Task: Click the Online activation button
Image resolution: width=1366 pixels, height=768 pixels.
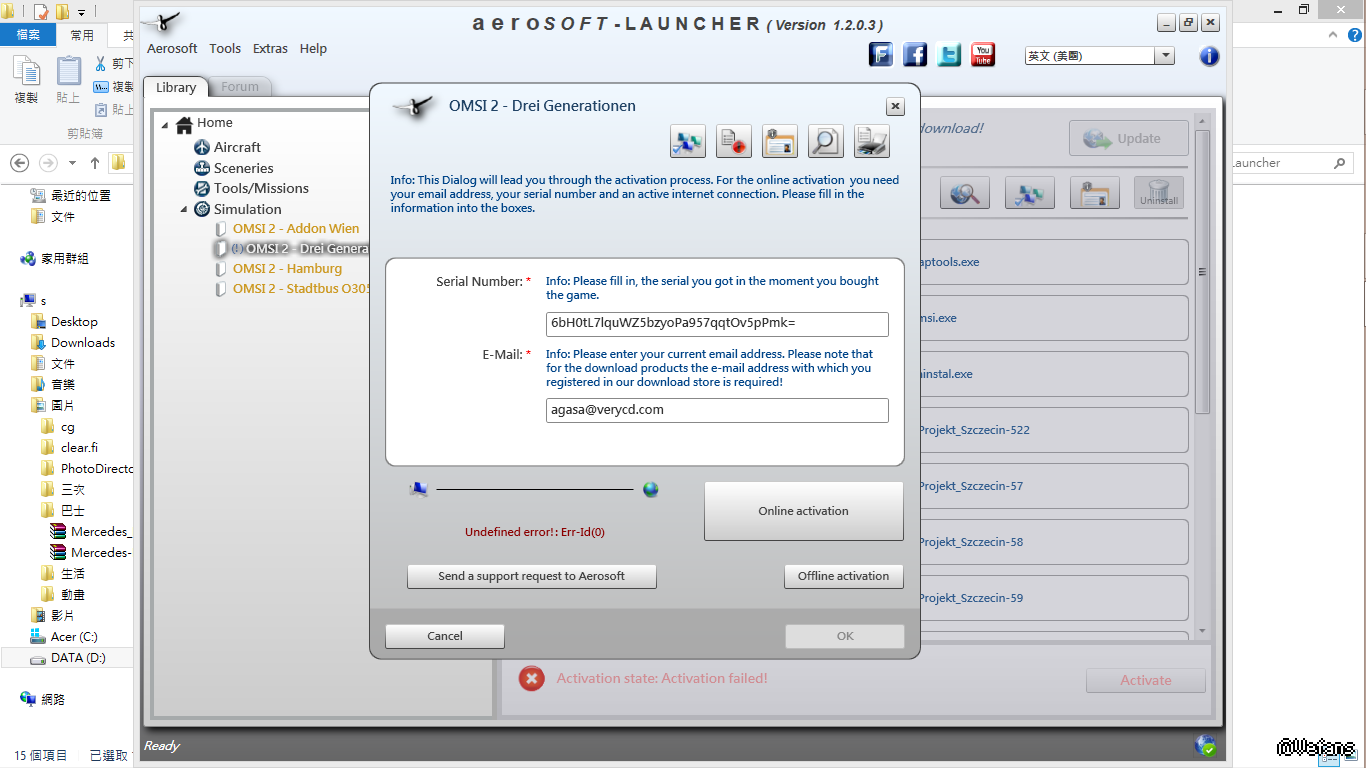Action: 804,511
